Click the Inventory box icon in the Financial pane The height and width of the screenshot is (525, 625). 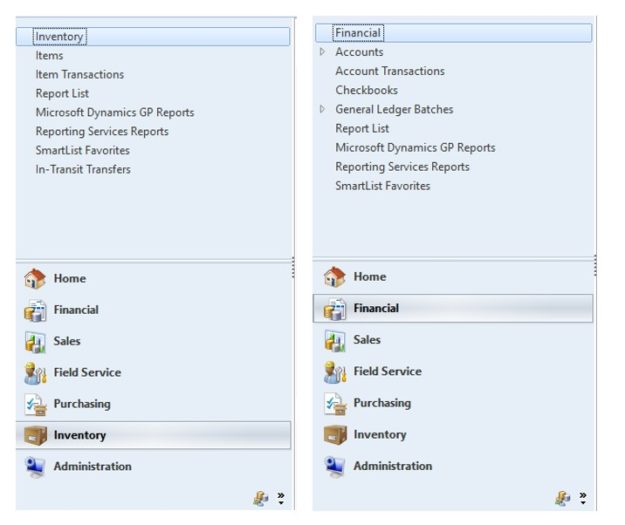point(334,435)
